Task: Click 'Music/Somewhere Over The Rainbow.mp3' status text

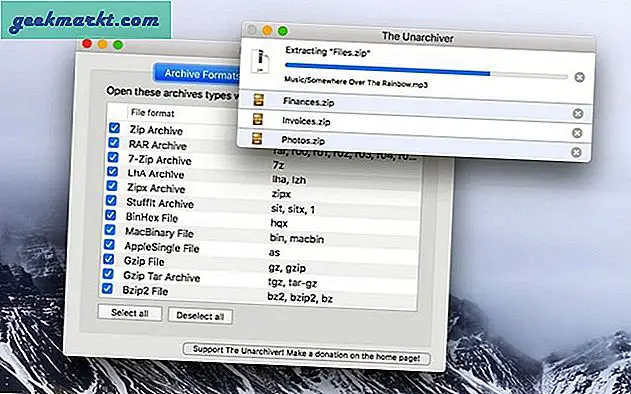Action: coord(355,81)
